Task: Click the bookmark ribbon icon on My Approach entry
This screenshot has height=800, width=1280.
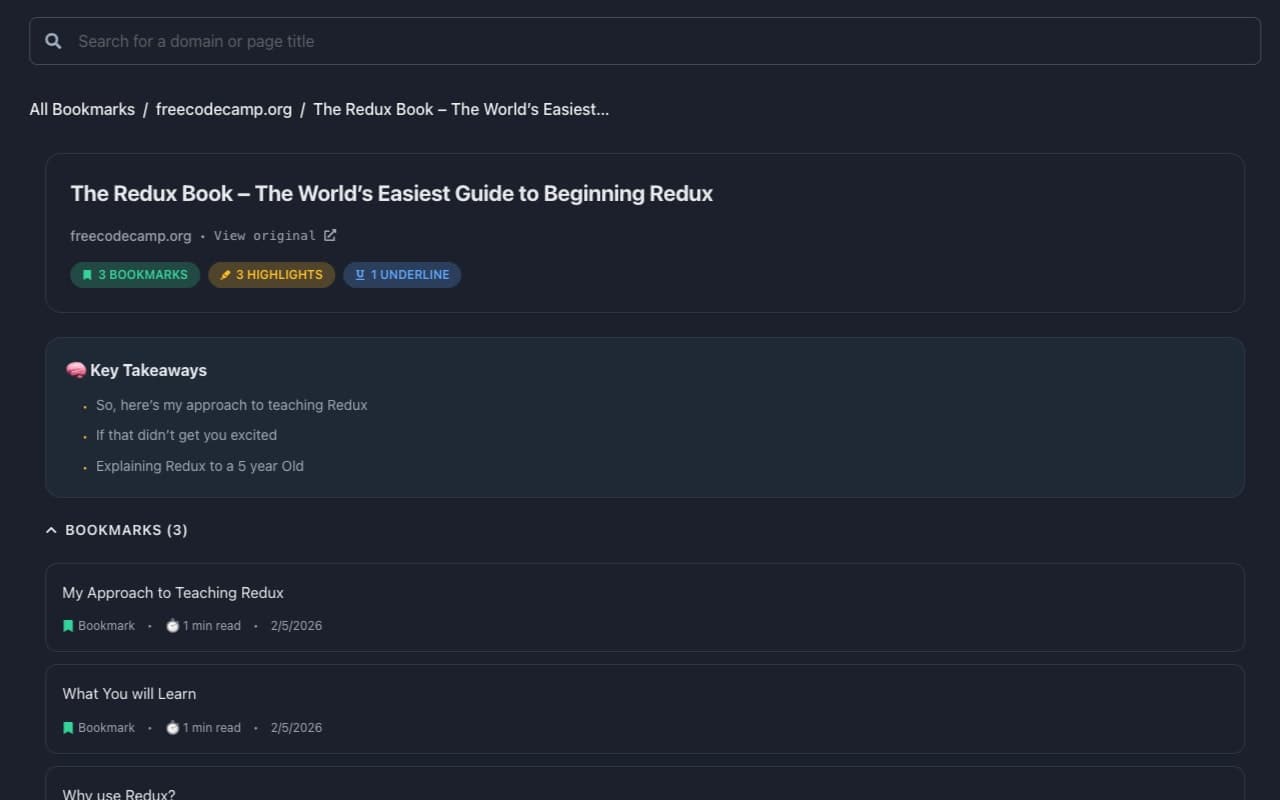Action: point(67,625)
